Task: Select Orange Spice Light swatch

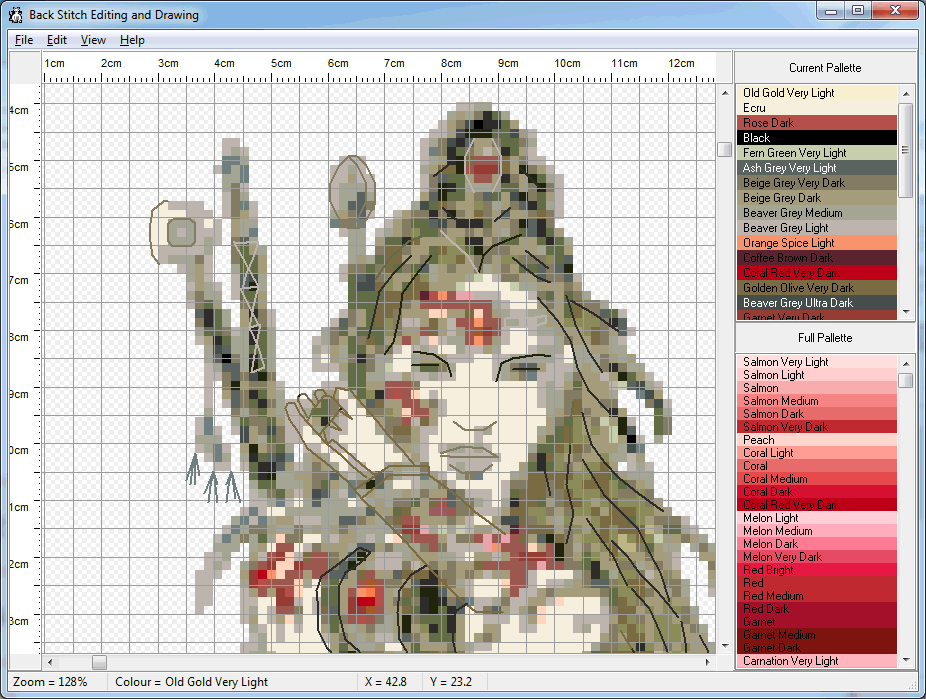Action: point(817,243)
